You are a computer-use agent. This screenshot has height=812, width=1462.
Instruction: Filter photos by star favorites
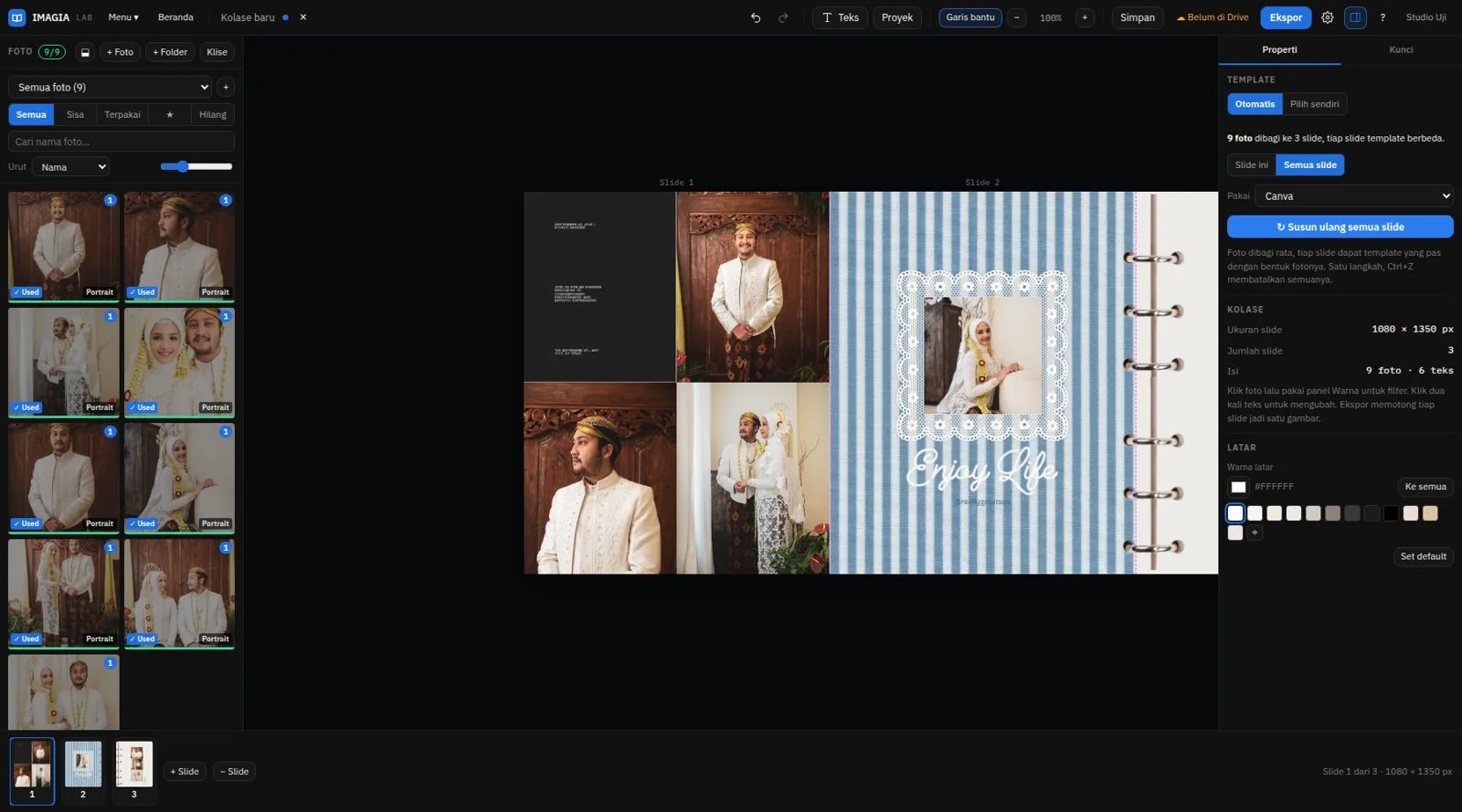point(169,114)
